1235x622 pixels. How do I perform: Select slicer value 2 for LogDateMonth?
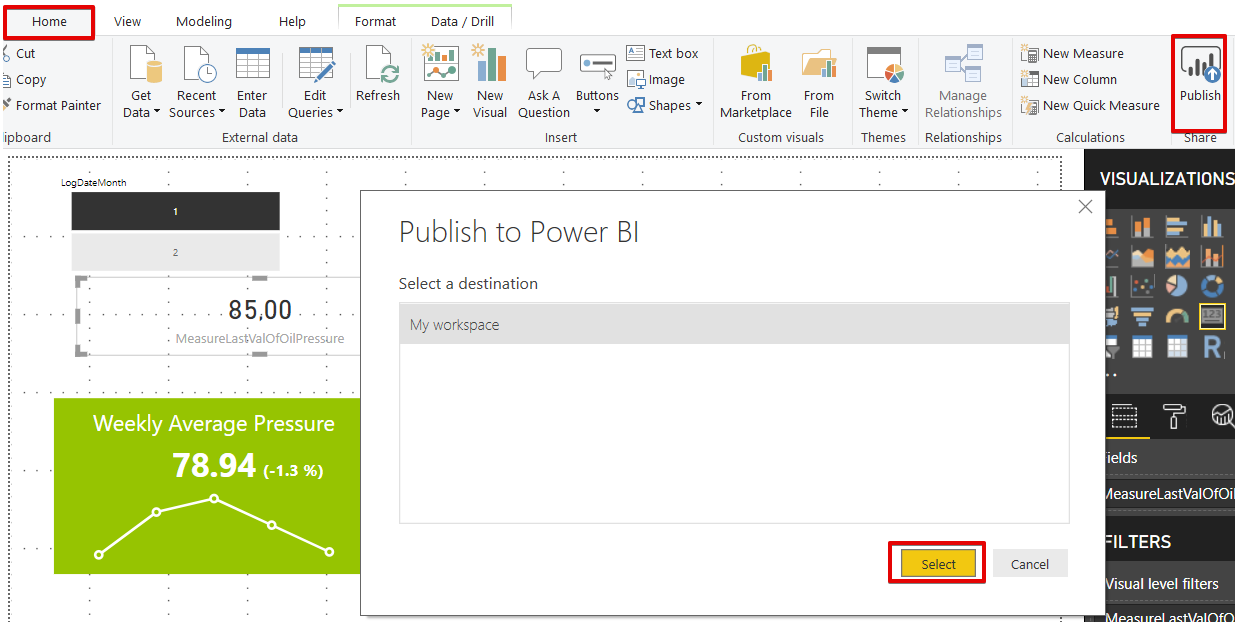coord(175,252)
